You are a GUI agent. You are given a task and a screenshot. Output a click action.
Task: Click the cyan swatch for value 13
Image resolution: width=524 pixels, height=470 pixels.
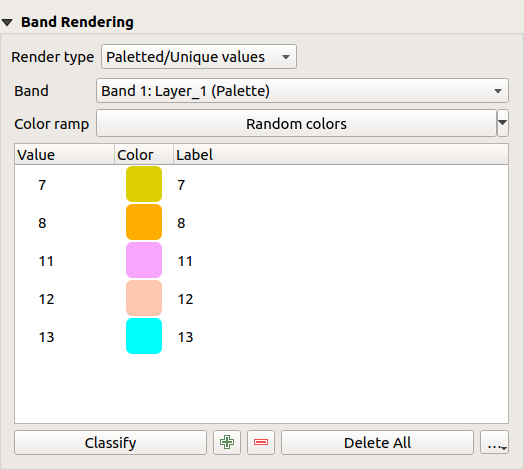pyautogui.click(x=144, y=336)
